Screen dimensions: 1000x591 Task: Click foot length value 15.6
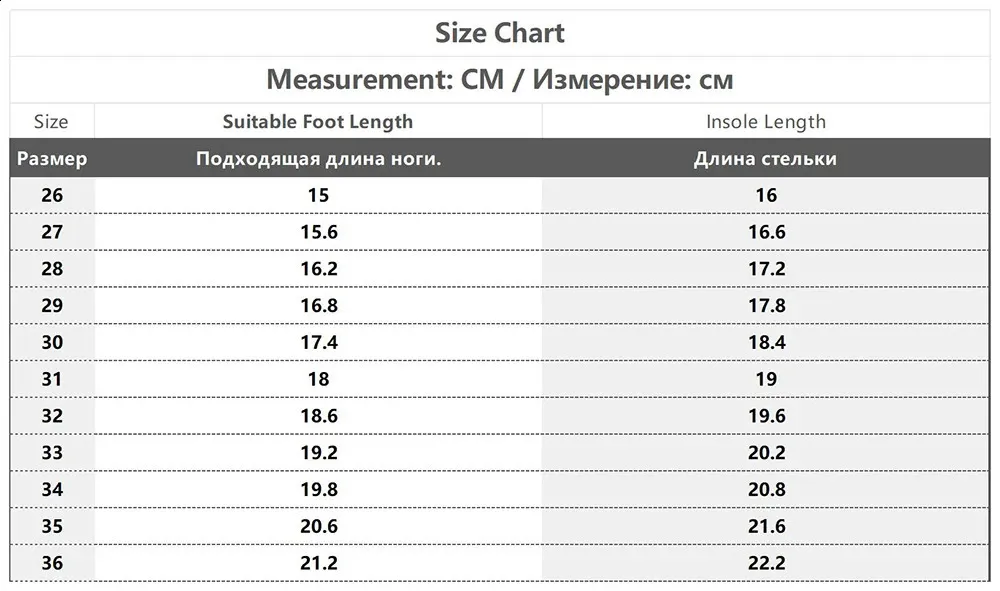coord(319,232)
